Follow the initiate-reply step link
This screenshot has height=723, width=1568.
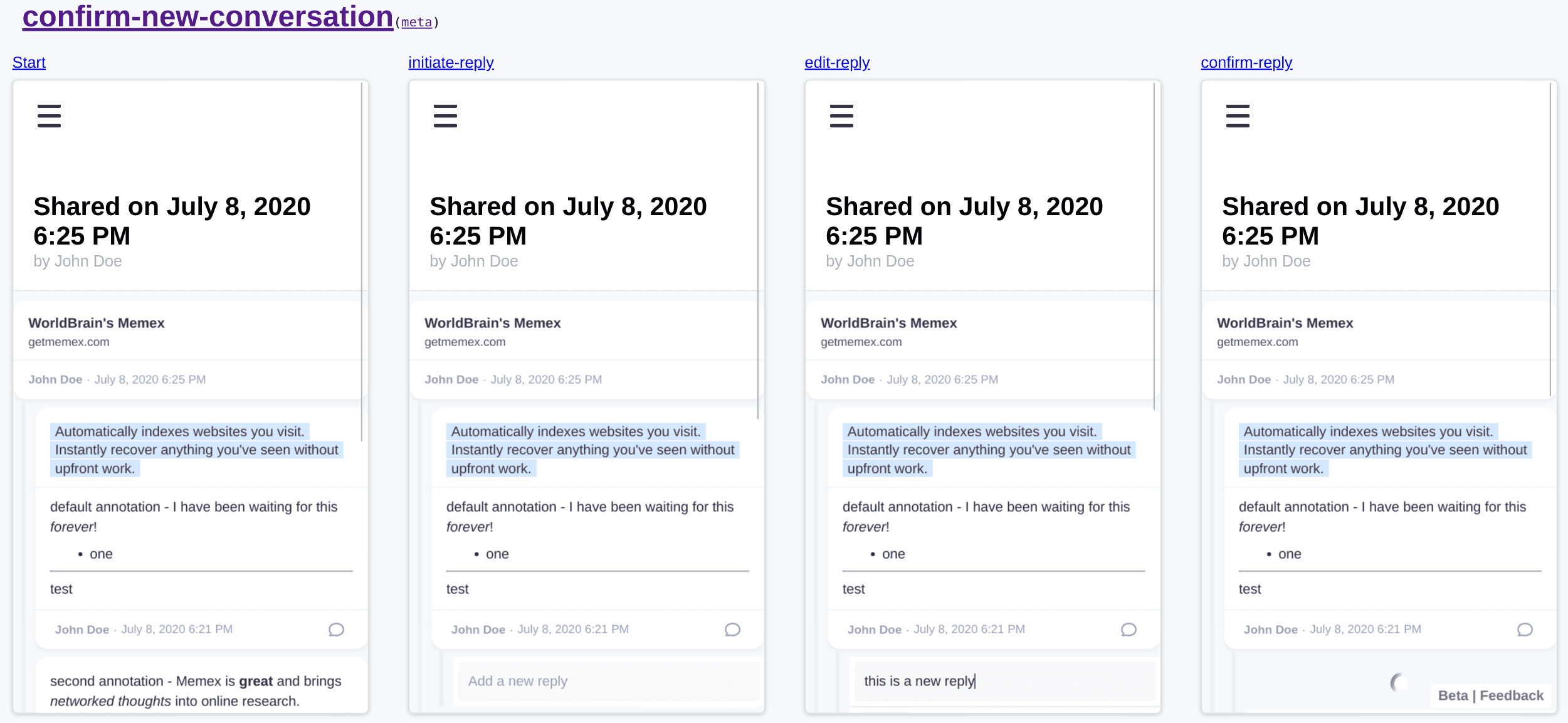tap(451, 63)
